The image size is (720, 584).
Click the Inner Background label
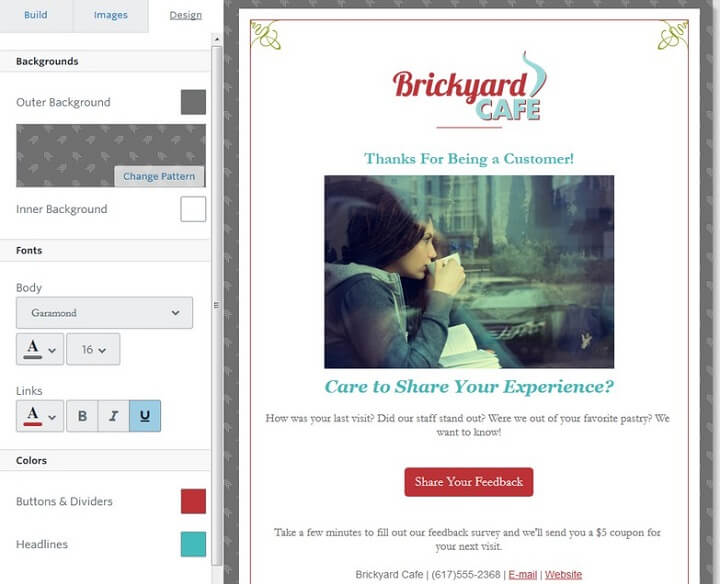pyautogui.click(x=62, y=209)
